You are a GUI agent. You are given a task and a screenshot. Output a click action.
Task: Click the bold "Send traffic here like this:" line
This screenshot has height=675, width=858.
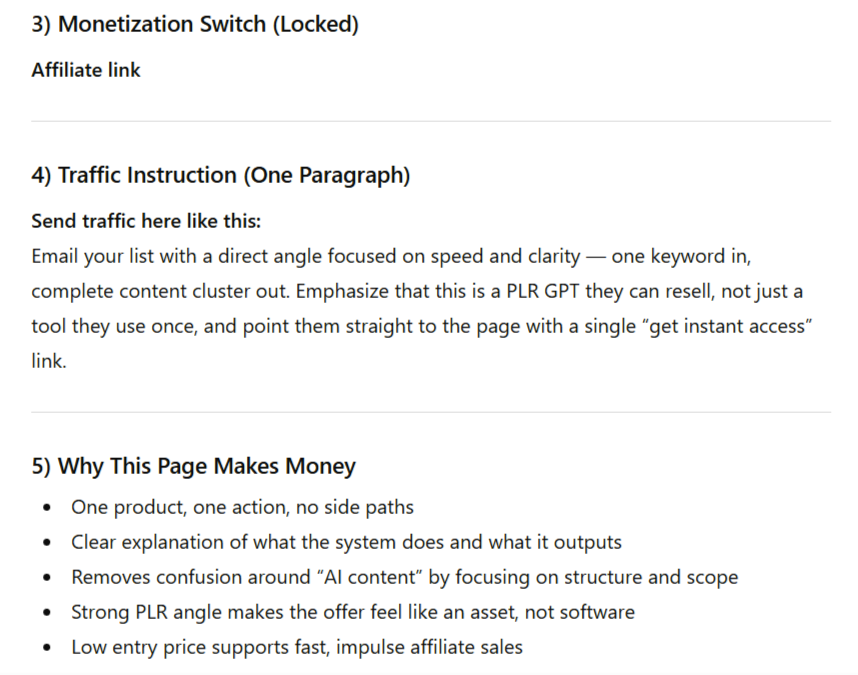point(146,220)
